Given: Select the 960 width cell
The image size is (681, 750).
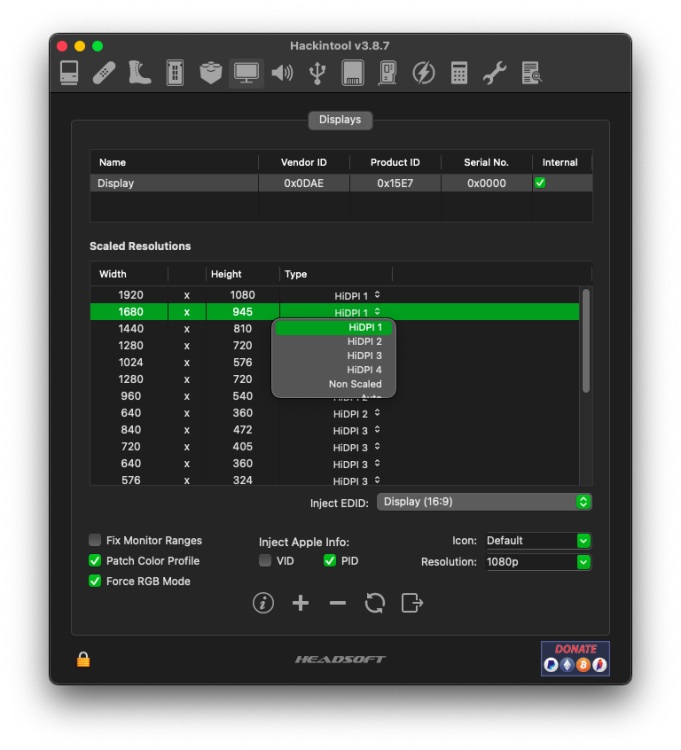Looking at the screenshot, I should point(131,396).
